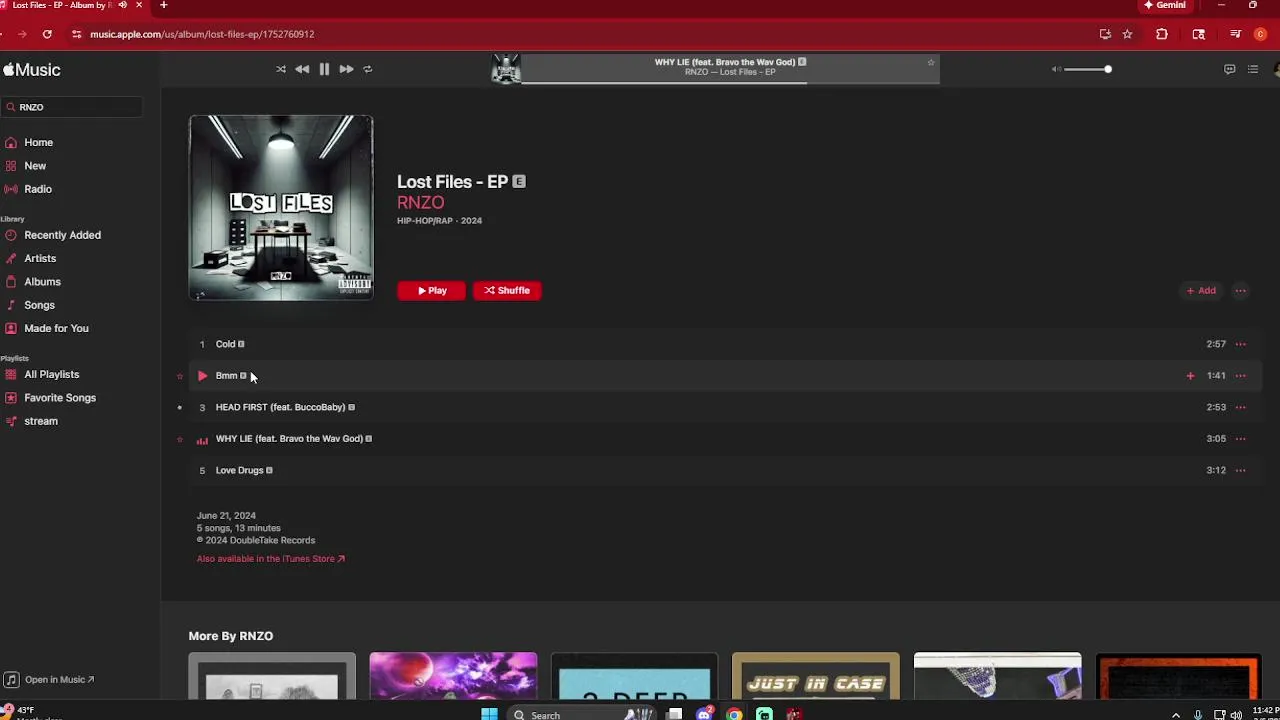
Task: Shuffle the Lost Files EP
Action: tap(507, 290)
